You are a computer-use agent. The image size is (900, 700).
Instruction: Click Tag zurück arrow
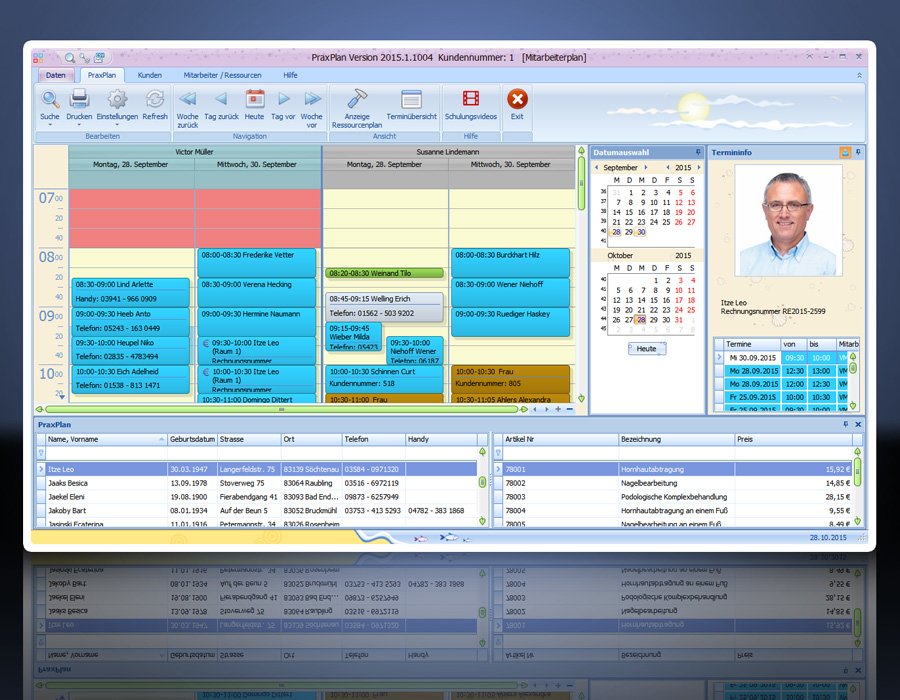(x=222, y=100)
